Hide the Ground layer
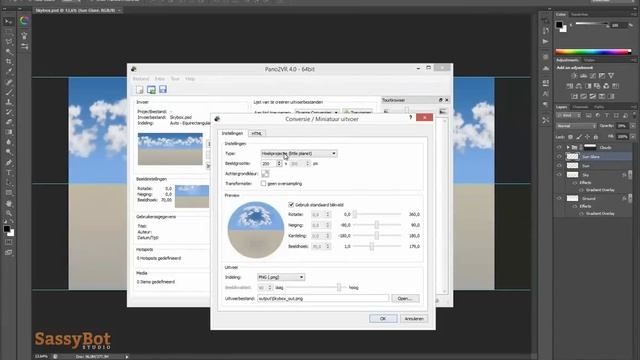 (x=559, y=198)
